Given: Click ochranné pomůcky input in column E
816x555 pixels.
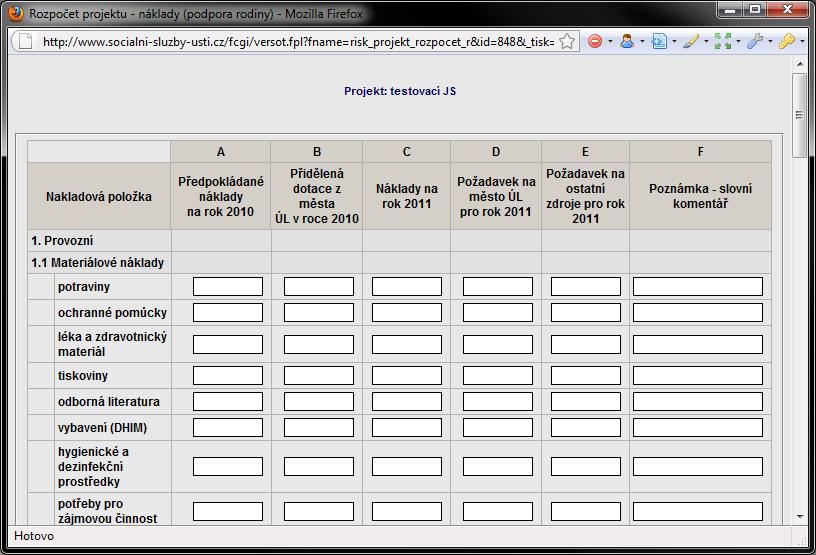Looking at the screenshot, I should (x=586, y=312).
